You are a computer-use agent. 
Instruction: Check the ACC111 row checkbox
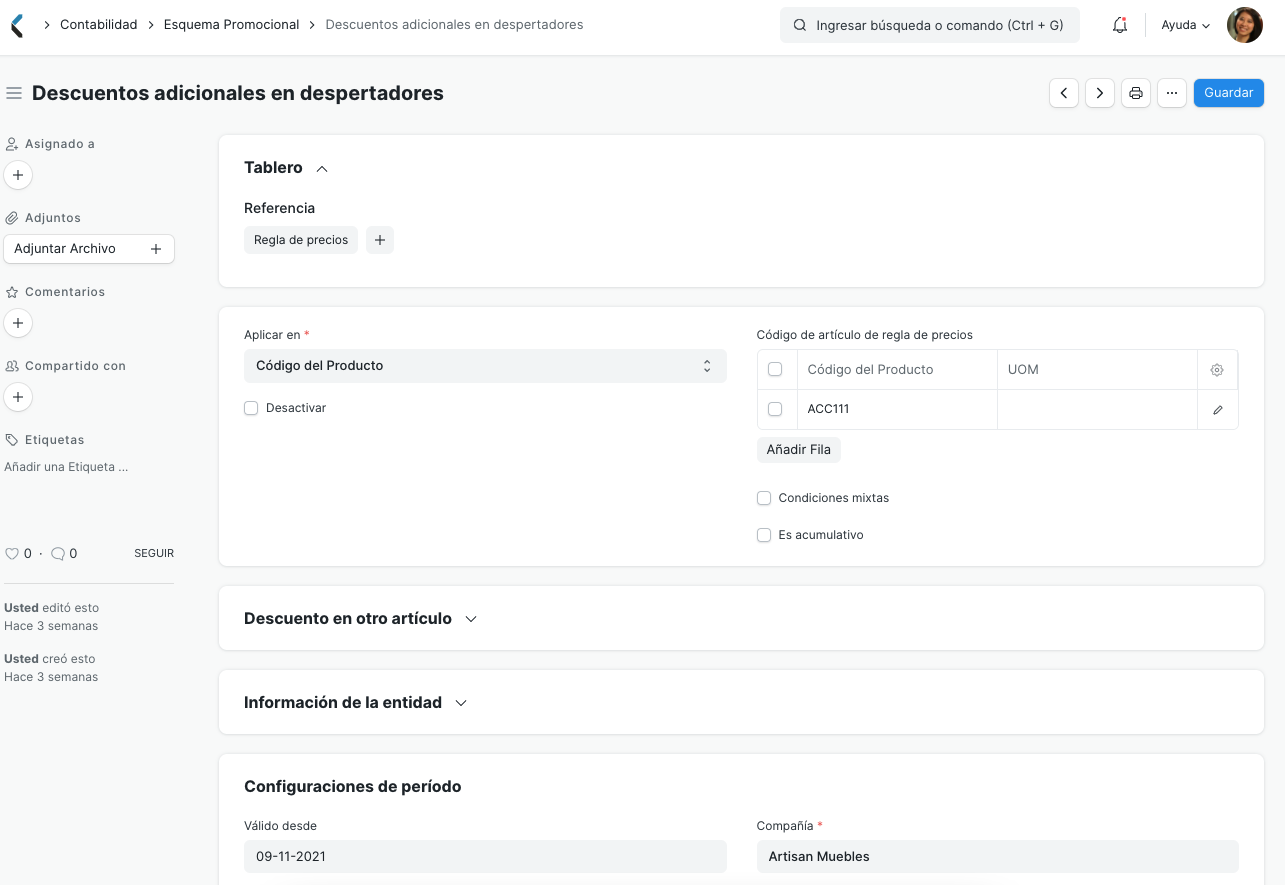pos(775,409)
